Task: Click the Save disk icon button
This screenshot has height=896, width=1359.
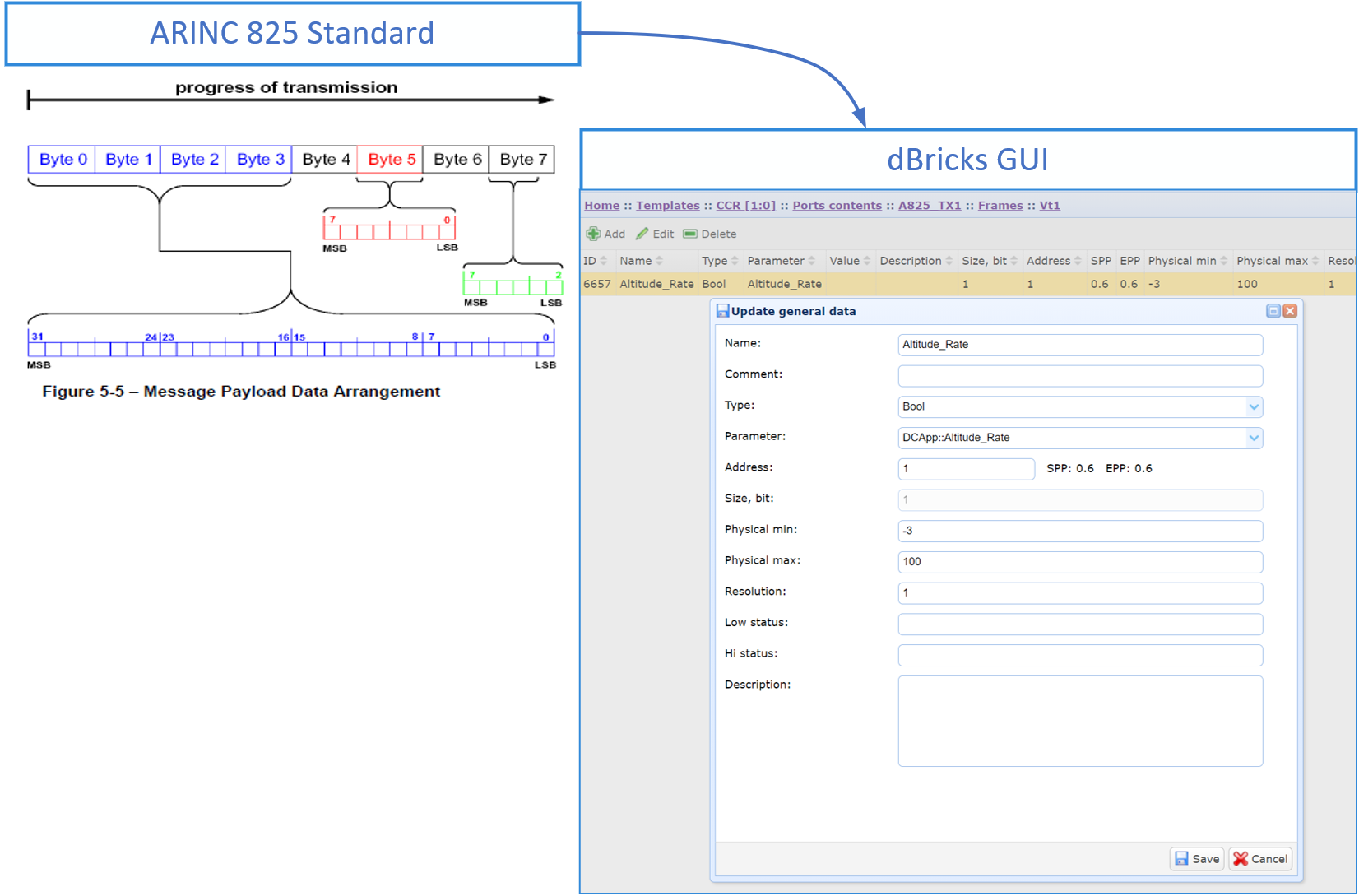Action: (1197, 859)
